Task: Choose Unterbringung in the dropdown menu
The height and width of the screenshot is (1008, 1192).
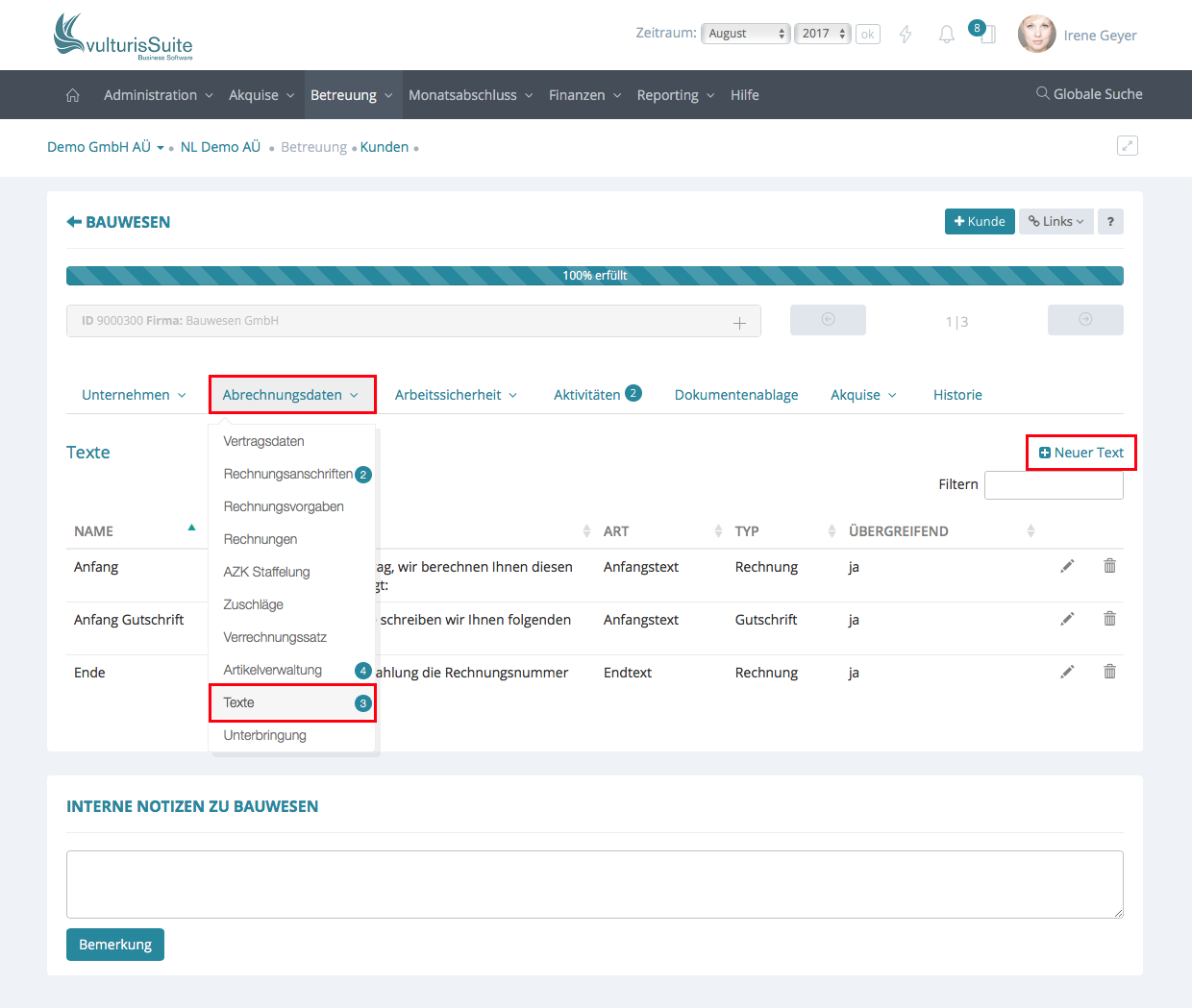Action: pos(265,735)
